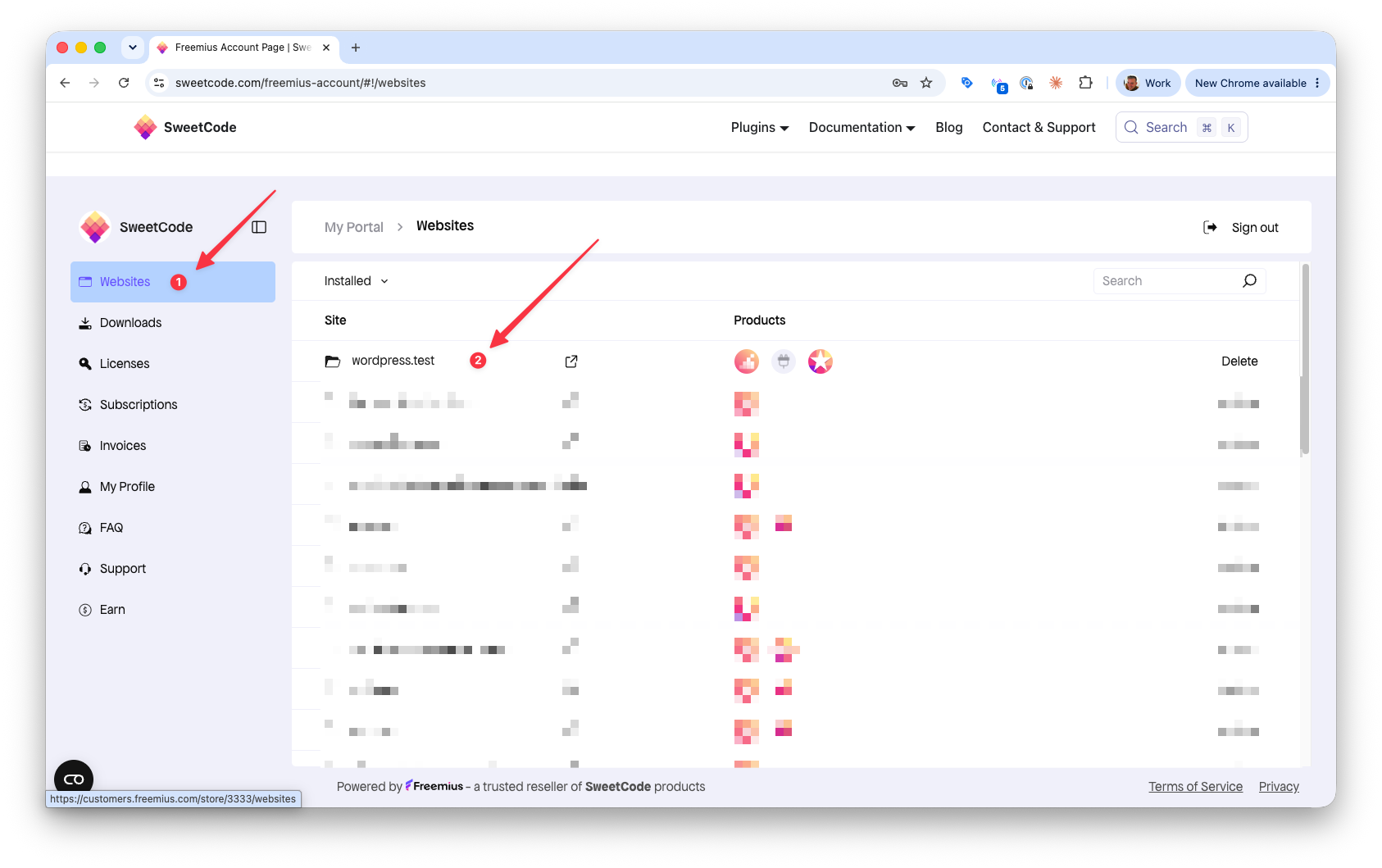Open the Chrome extensions puzzle icon
Viewport: 1382px width, 868px height.
tap(1086, 83)
